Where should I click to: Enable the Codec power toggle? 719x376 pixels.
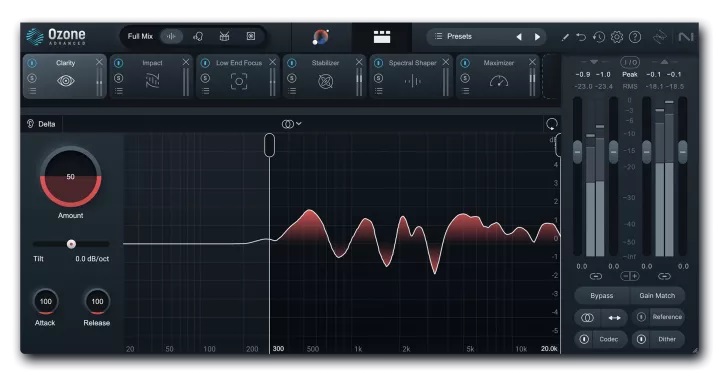pyautogui.click(x=584, y=339)
